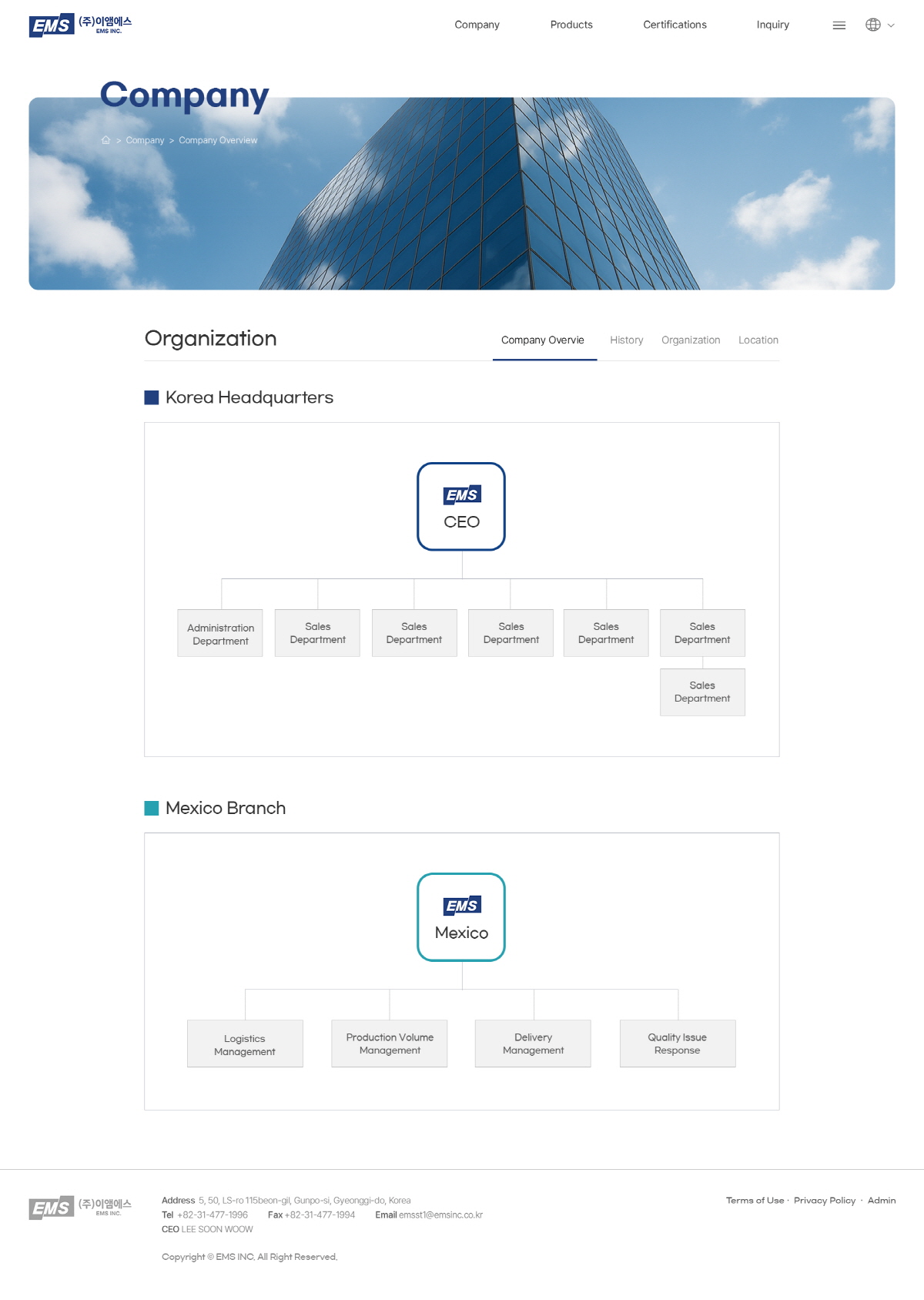Switch to the Location tab
Viewport: 924px width, 1300px height.
click(758, 340)
